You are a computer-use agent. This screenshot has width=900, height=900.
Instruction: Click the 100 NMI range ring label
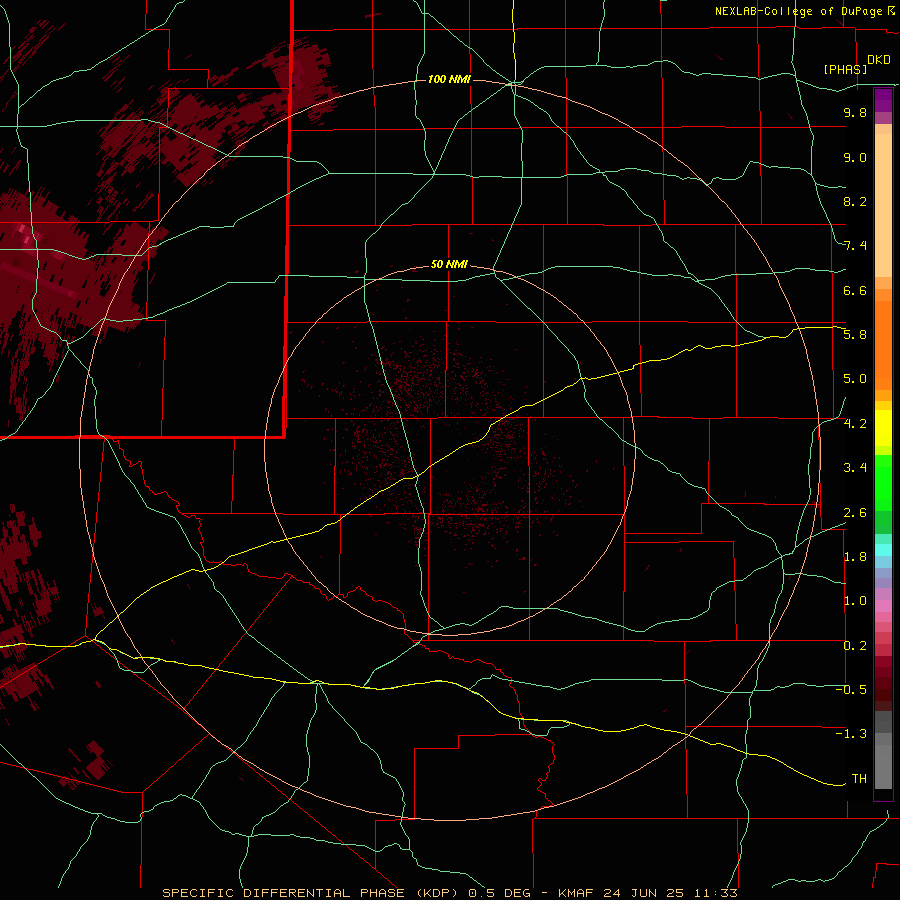point(449,79)
